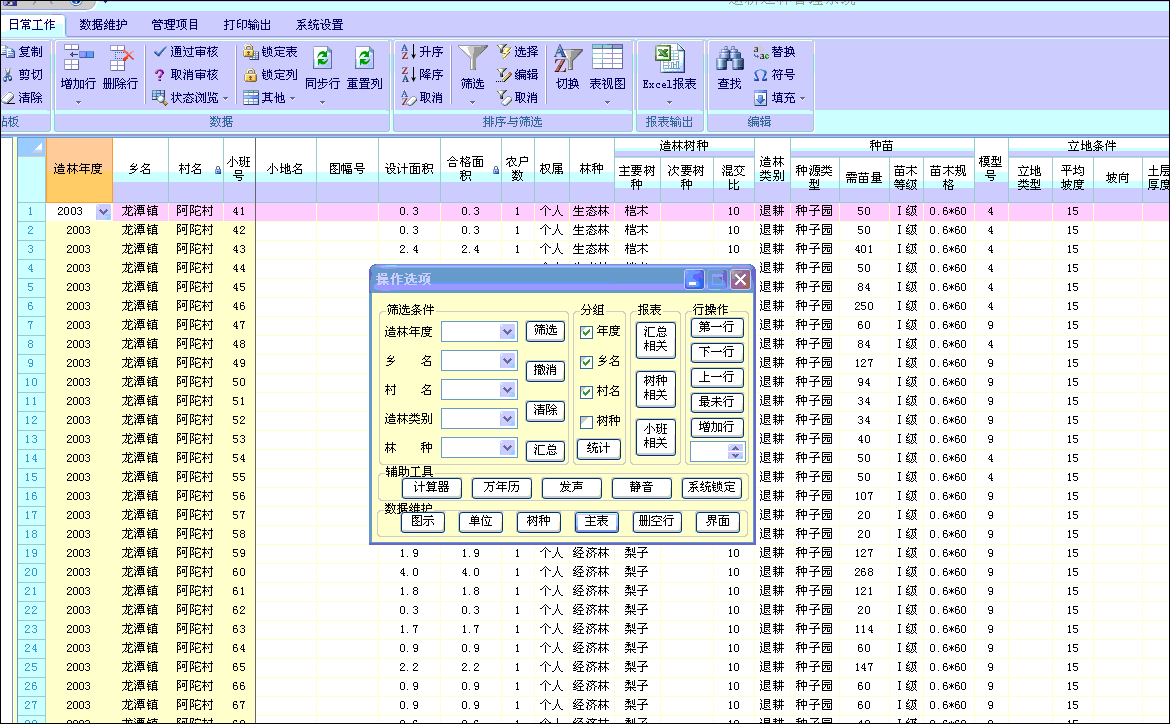
Task: Click the 查找 binoculars icon
Action: pos(729,57)
